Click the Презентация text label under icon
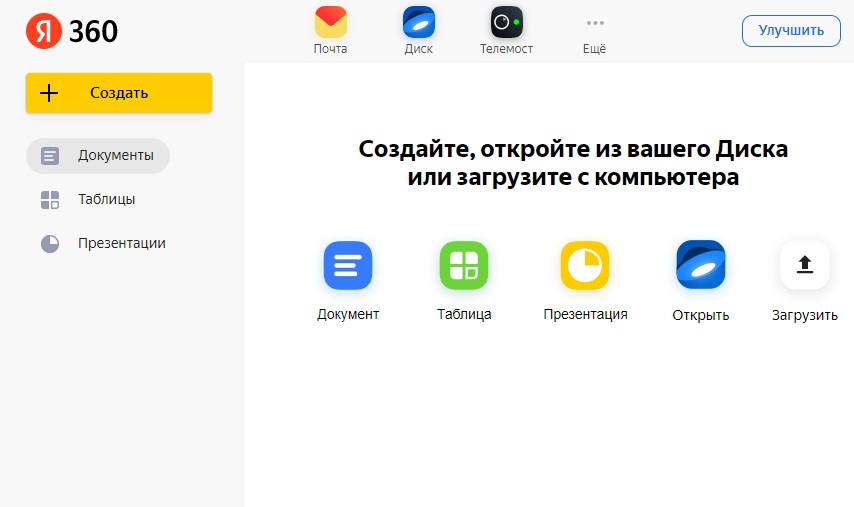Screen dimensions: 854x507 pos(585,314)
